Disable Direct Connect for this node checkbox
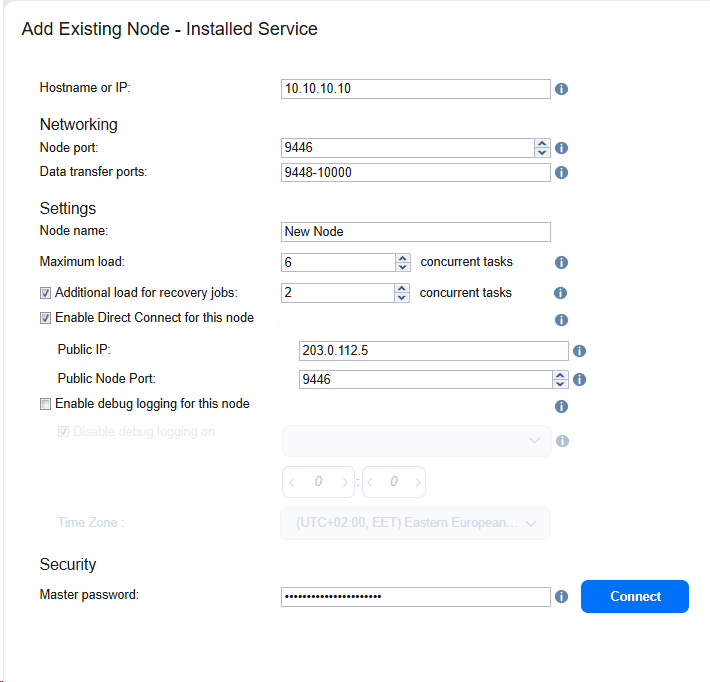 (45, 318)
